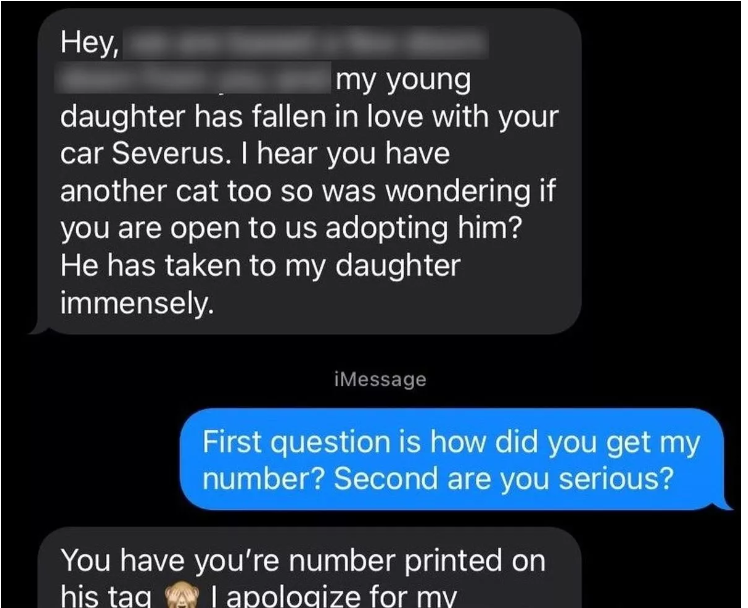Screen dimensions: 748x608
Task: Tap the word 'Hey,' in first message
Action: 90,44
